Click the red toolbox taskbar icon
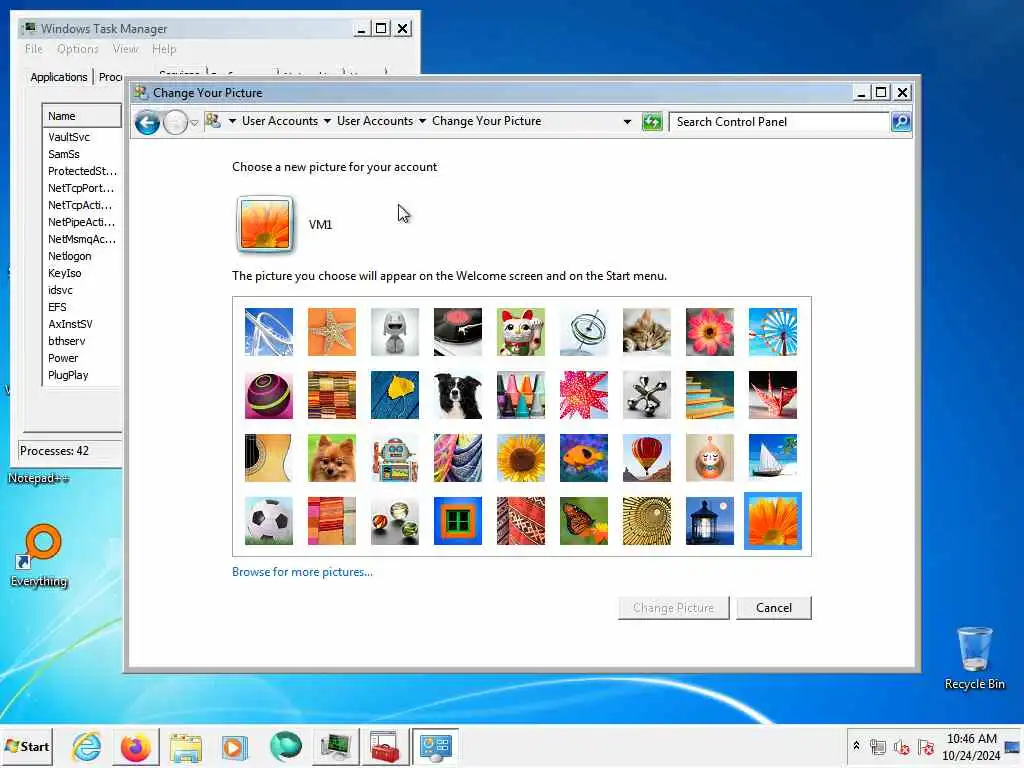 click(385, 747)
